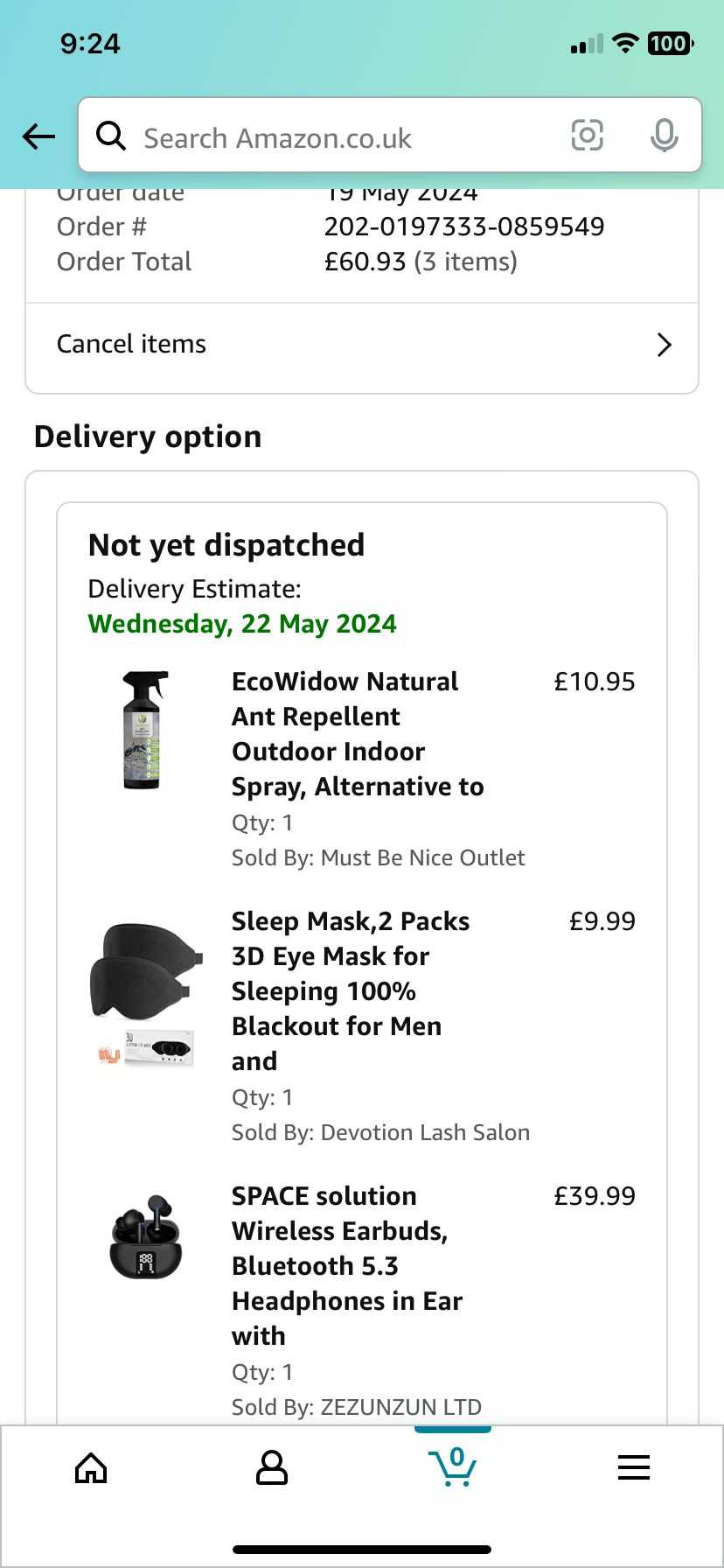Tap the search magnifier icon
The image size is (724, 1568).
(x=111, y=136)
